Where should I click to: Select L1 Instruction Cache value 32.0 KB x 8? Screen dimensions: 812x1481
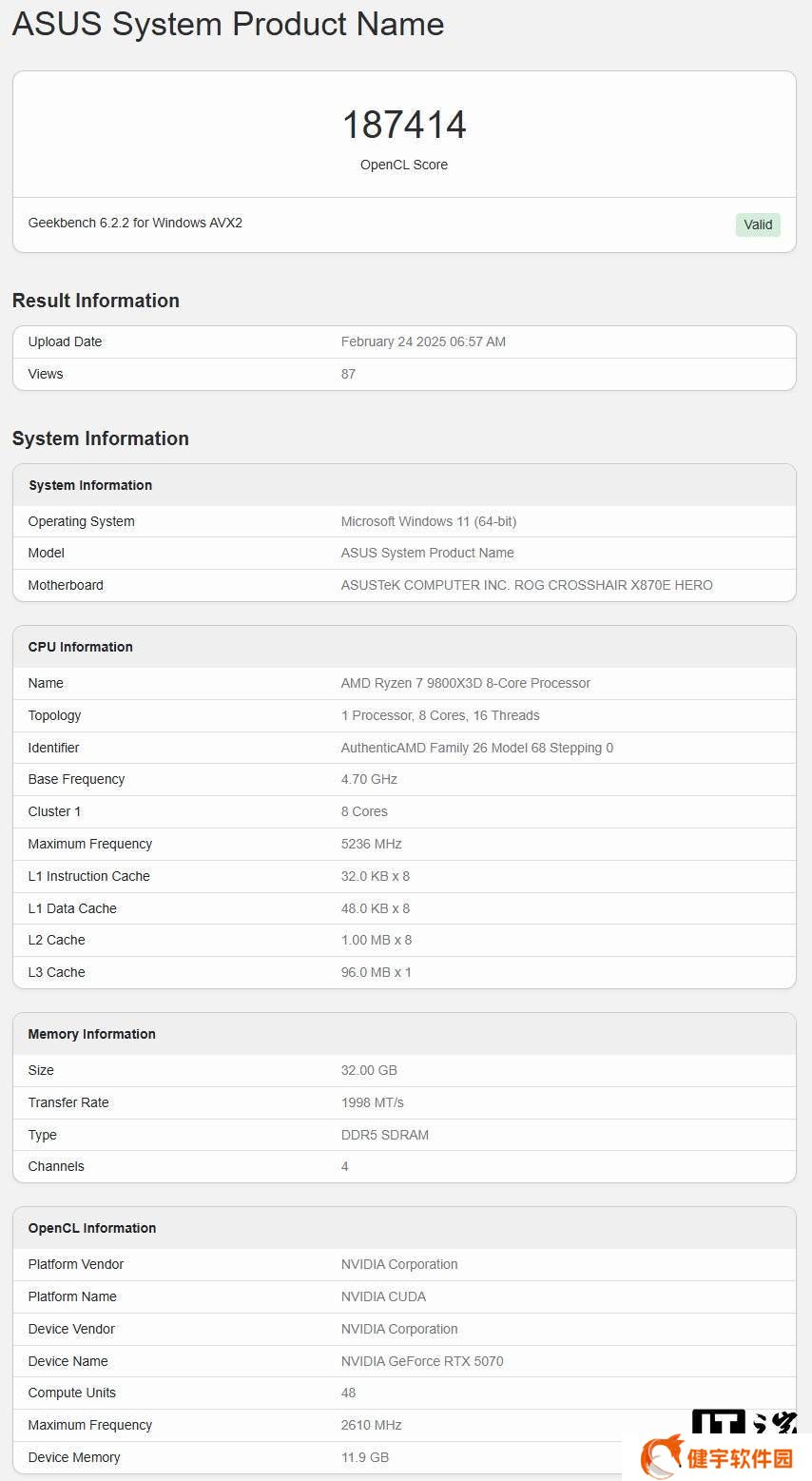click(376, 876)
